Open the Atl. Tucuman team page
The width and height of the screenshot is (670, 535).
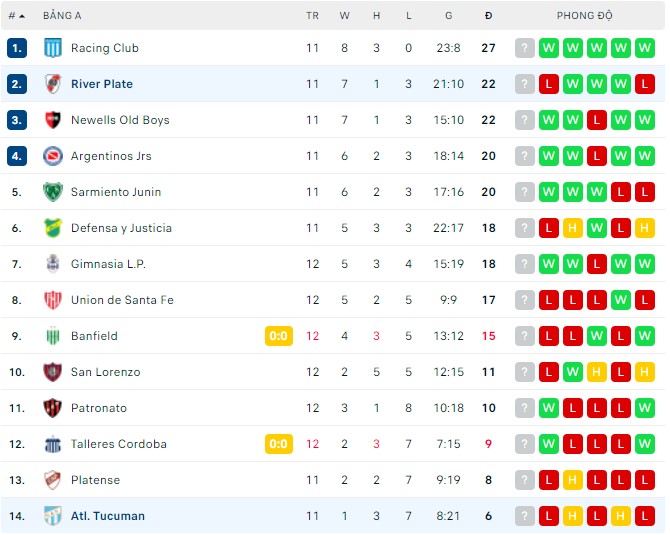(107, 516)
